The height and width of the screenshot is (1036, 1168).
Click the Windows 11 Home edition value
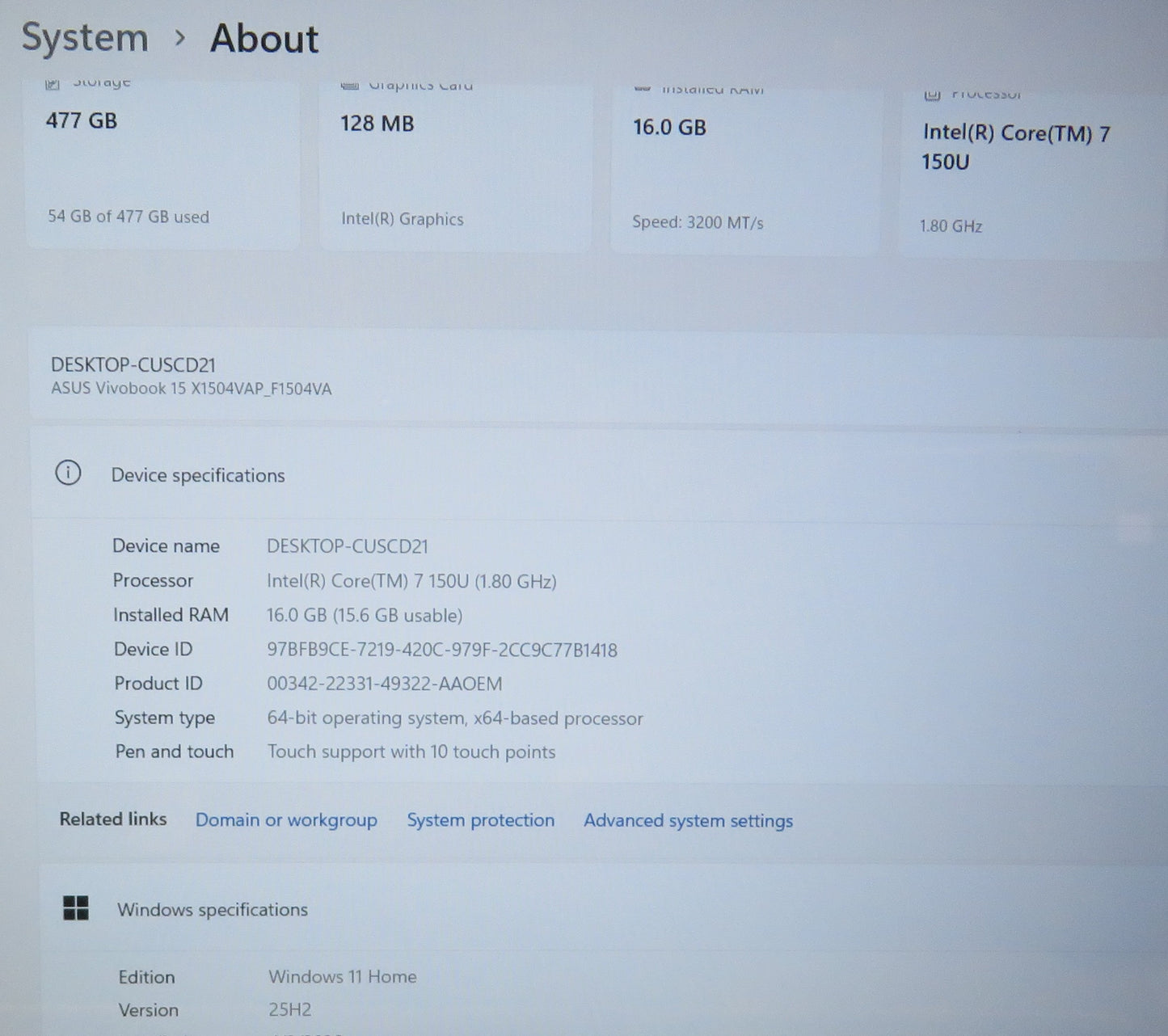(342, 976)
